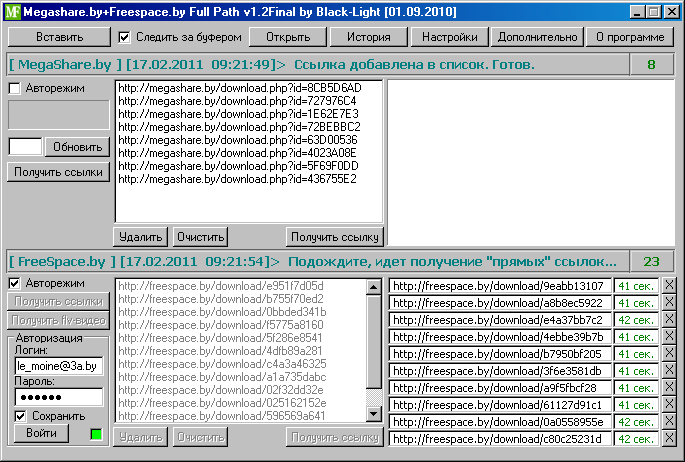This screenshot has height=462, width=685.
Task: Remove the 3f6e3581db download row with X
Action: point(669,371)
